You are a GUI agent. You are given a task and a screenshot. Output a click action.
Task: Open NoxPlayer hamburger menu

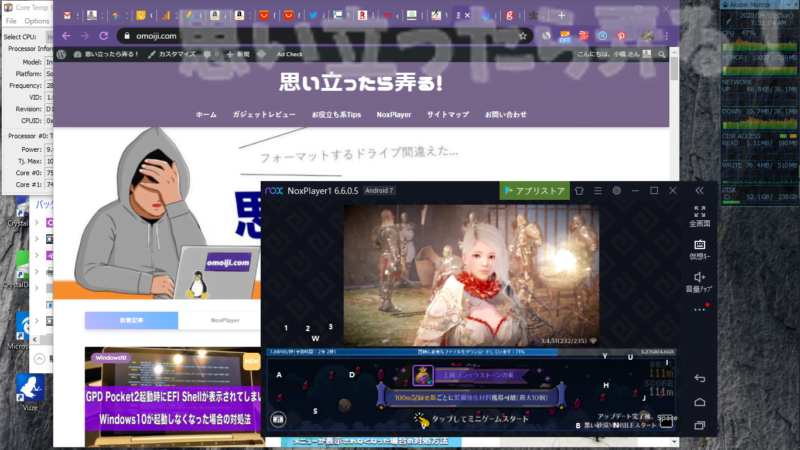click(x=598, y=191)
